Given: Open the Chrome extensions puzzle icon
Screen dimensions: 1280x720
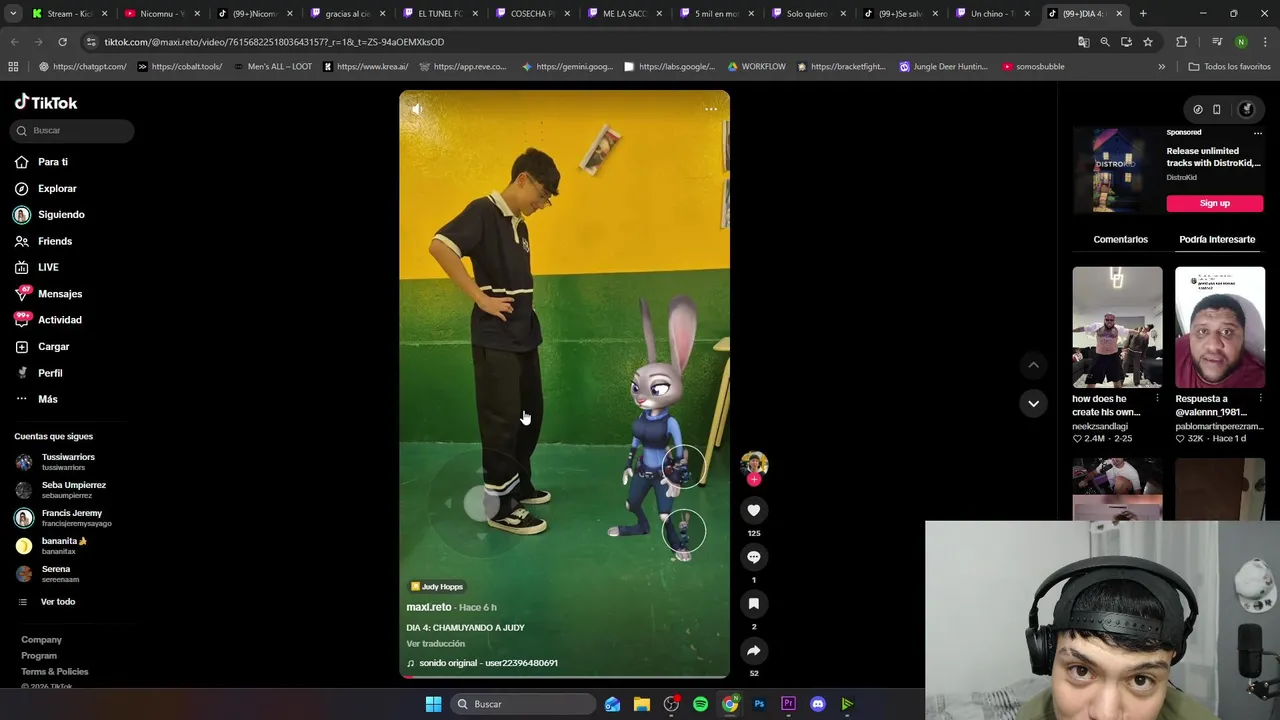Looking at the screenshot, I should pos(1181,42).
